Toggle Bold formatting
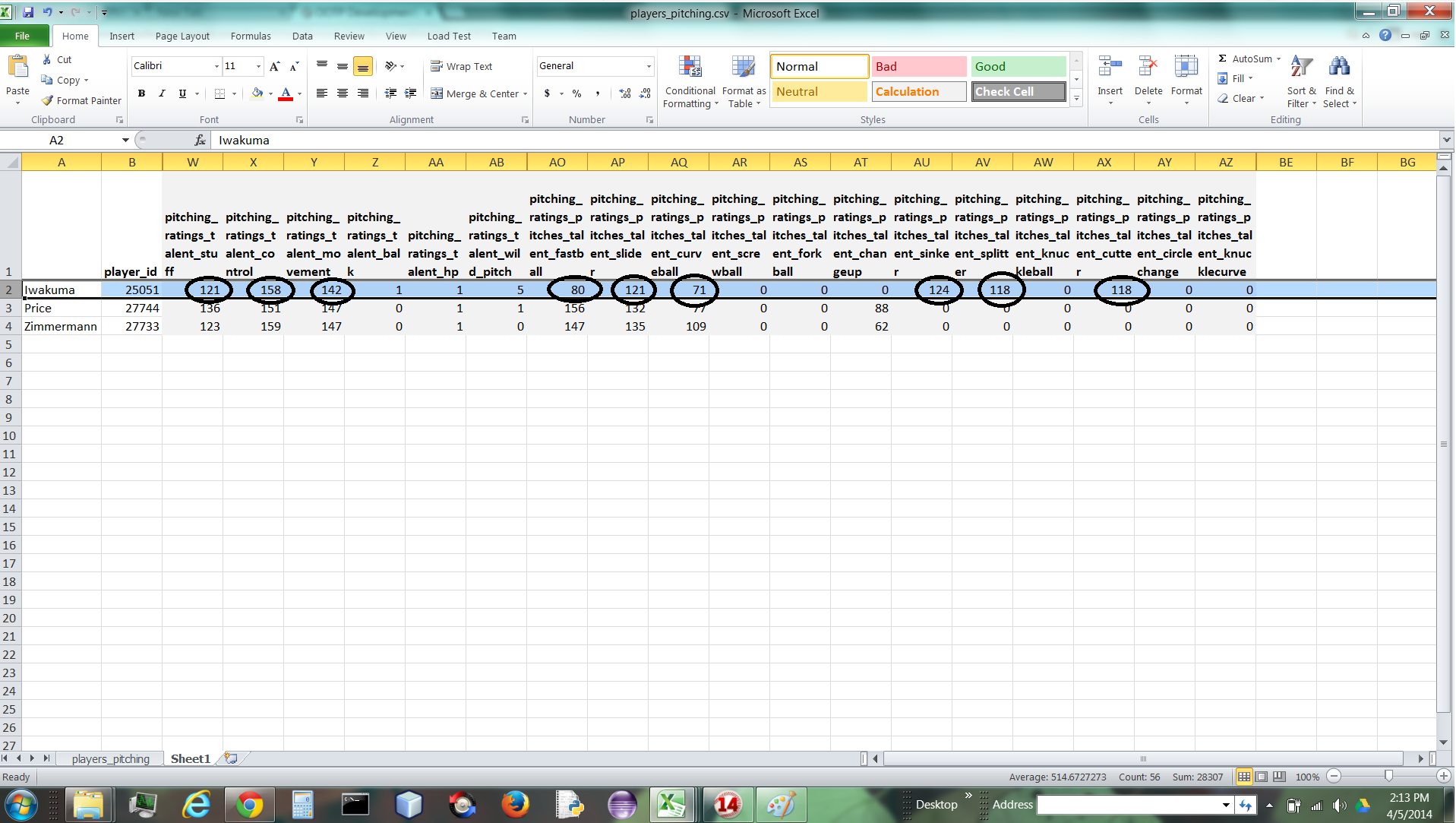 141,93
